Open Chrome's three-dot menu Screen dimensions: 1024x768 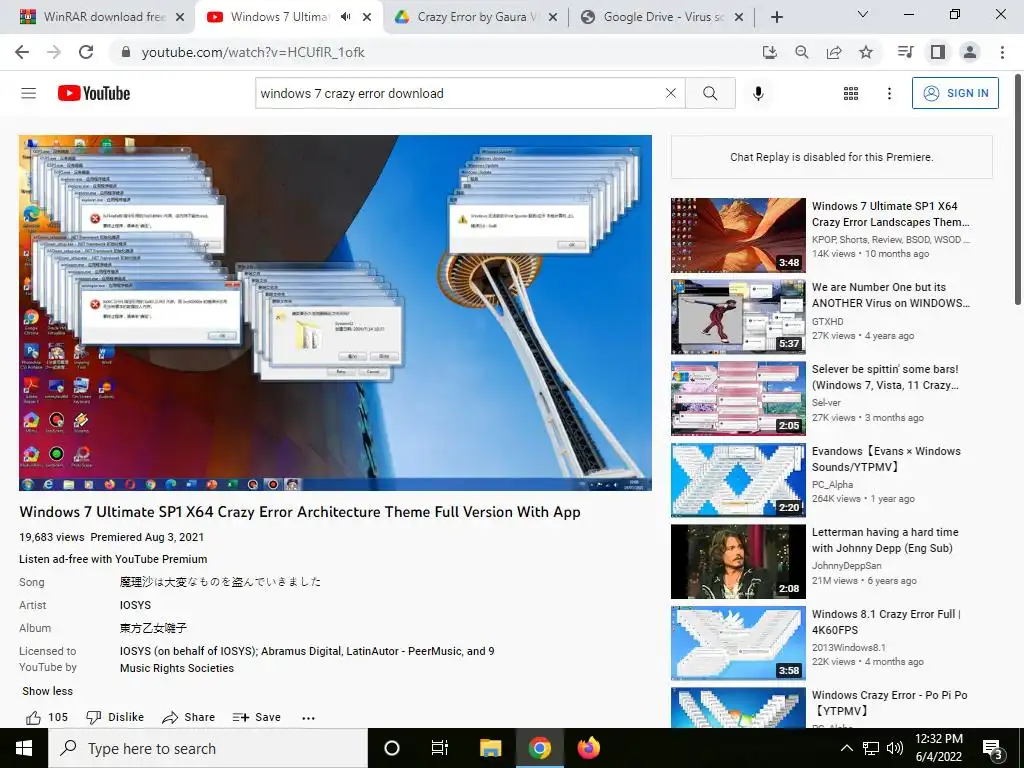click(x=1002, y=52)
